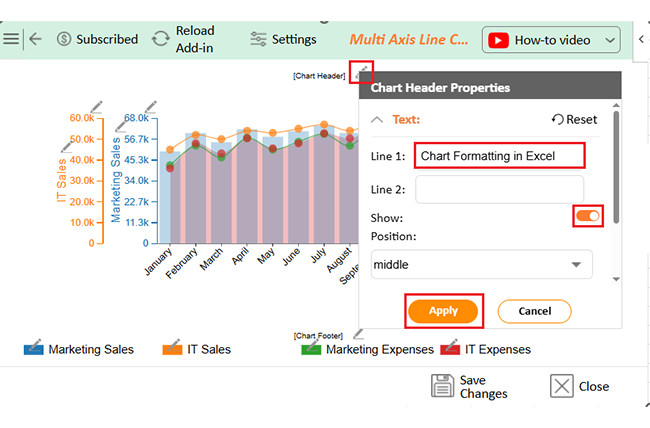Open the Position dropdown set to middle
650x428 pixels.
click(481, 265)
